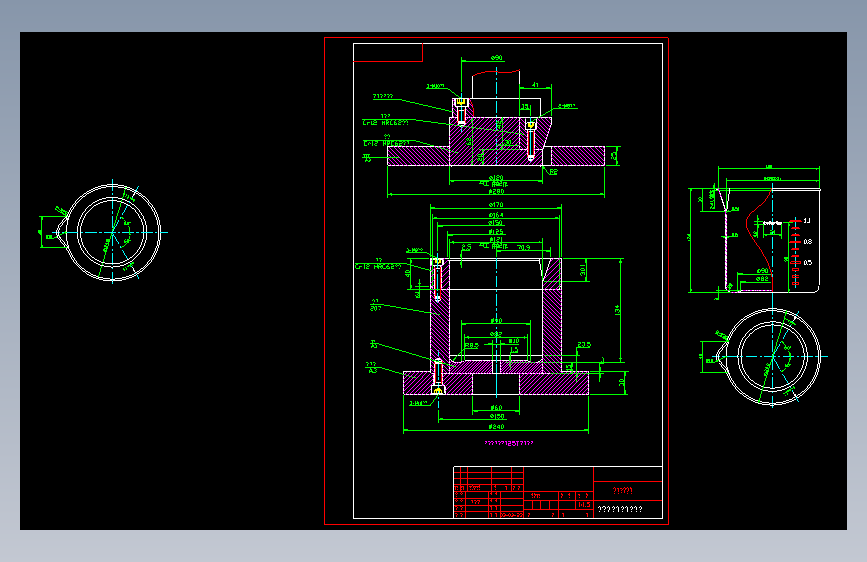Pick the ø125 dimension label
Screen dimensions: 867x562
tap(496, 232)
